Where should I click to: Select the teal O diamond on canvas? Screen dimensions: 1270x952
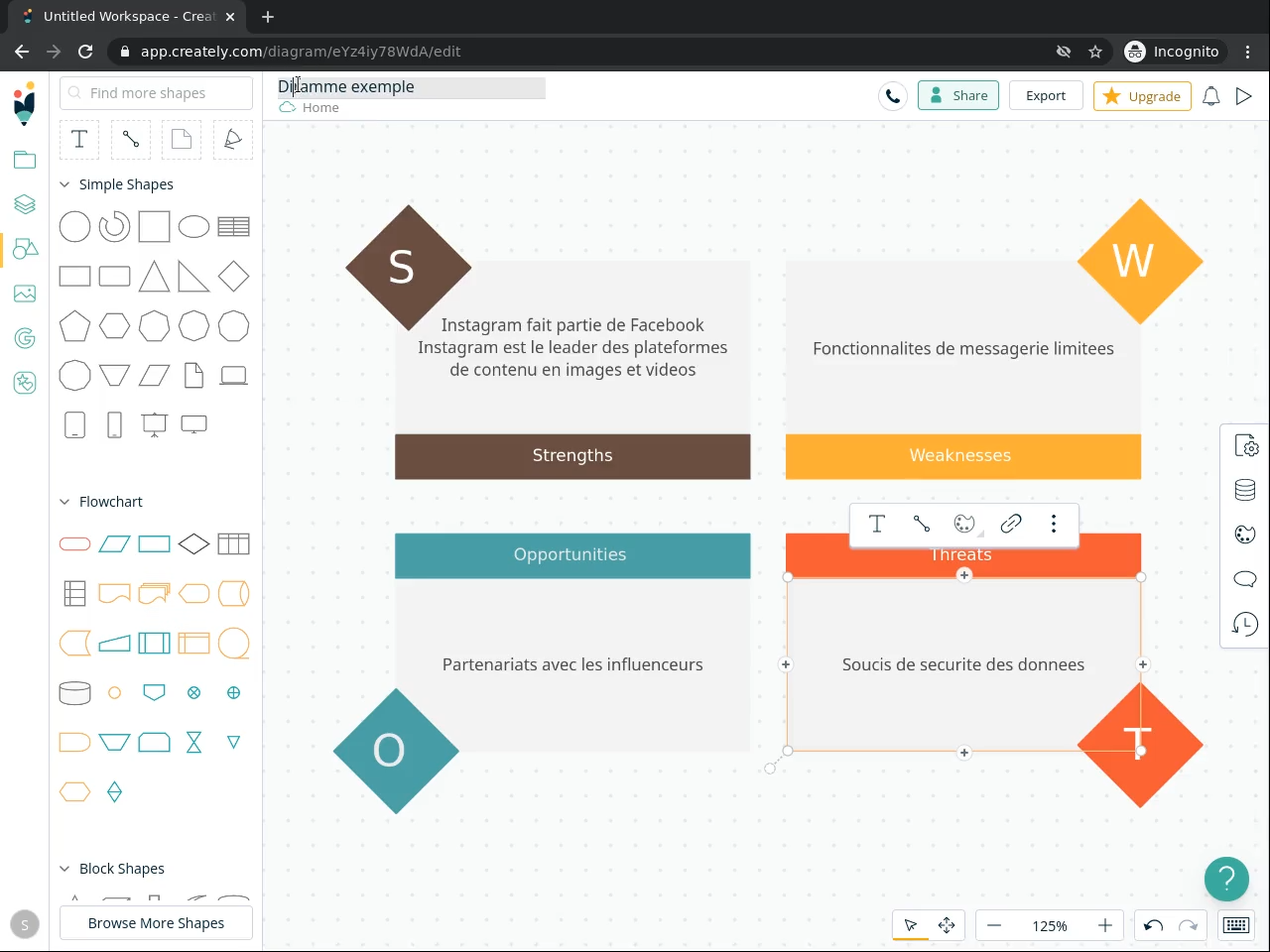click(x=396, y=752)
